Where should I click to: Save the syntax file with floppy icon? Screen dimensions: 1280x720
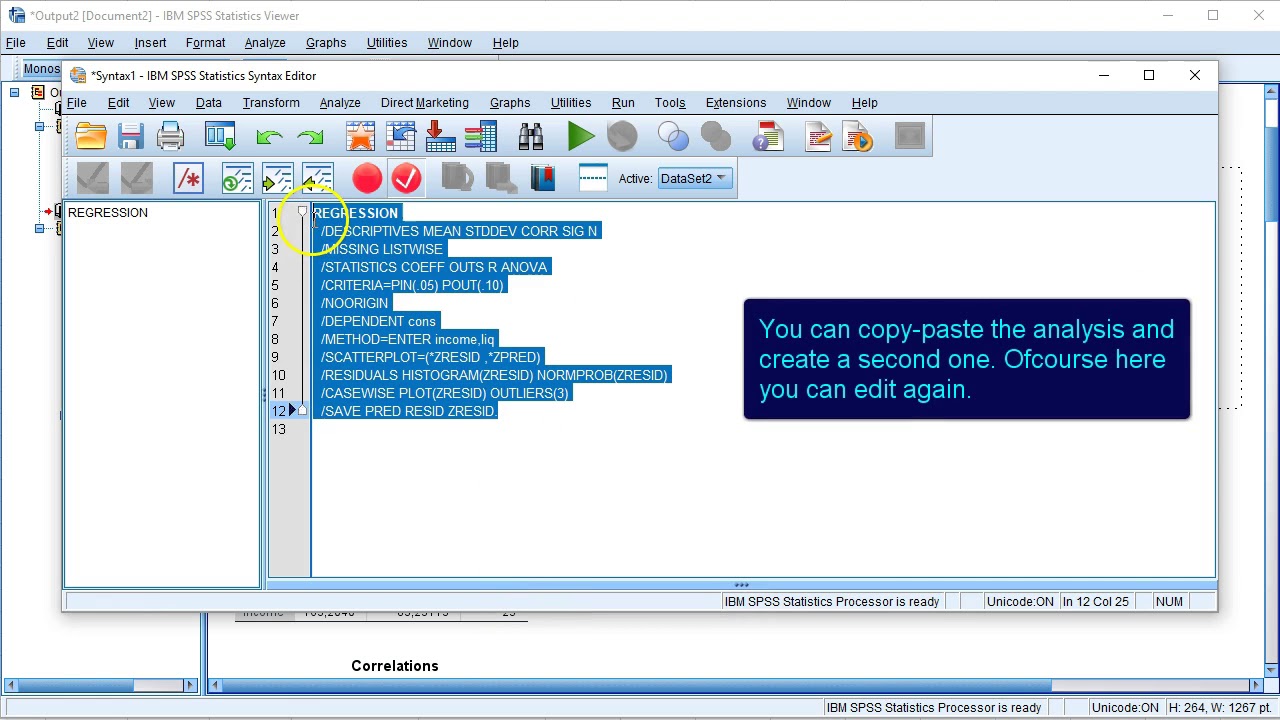click(130, 136)
